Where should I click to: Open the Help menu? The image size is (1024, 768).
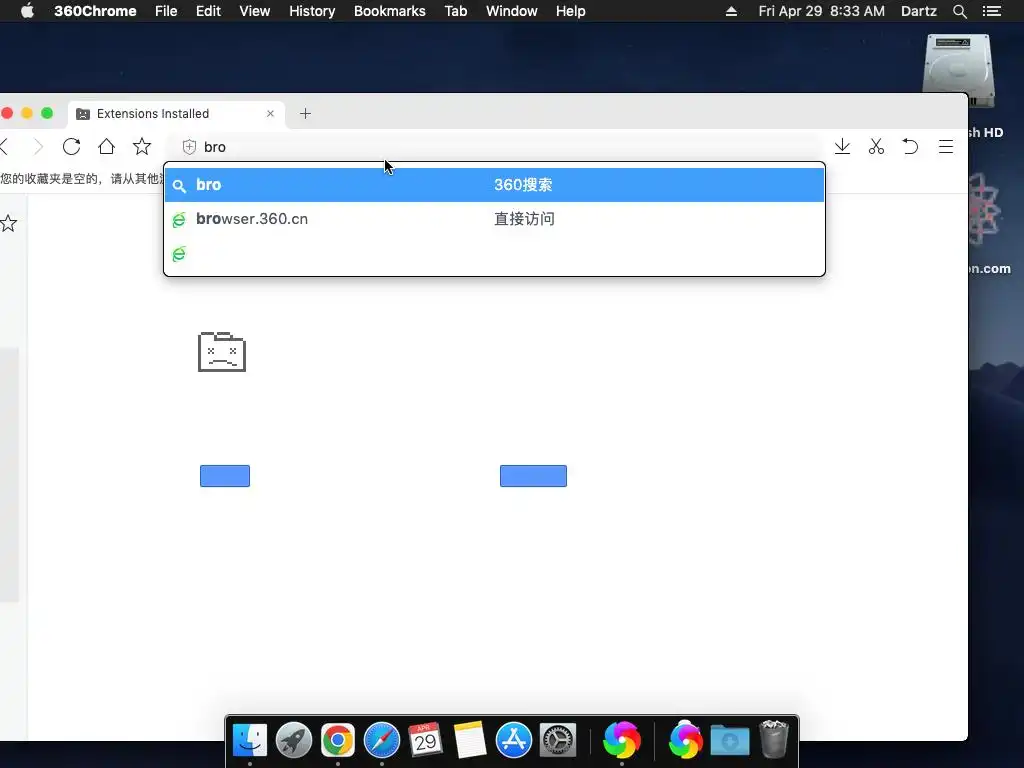tap(571, 11)
